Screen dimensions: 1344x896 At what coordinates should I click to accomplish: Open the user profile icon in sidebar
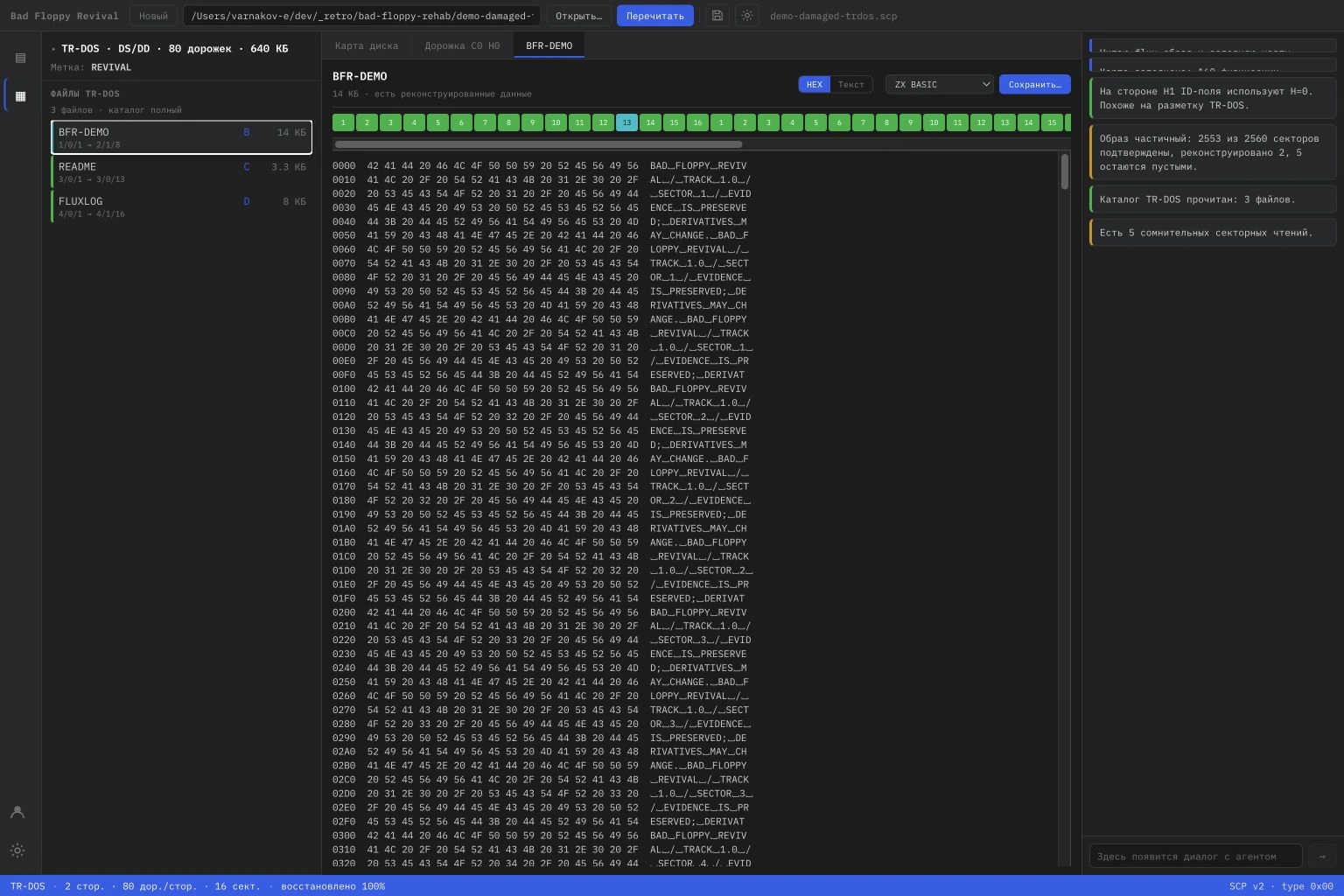(17, 812)
